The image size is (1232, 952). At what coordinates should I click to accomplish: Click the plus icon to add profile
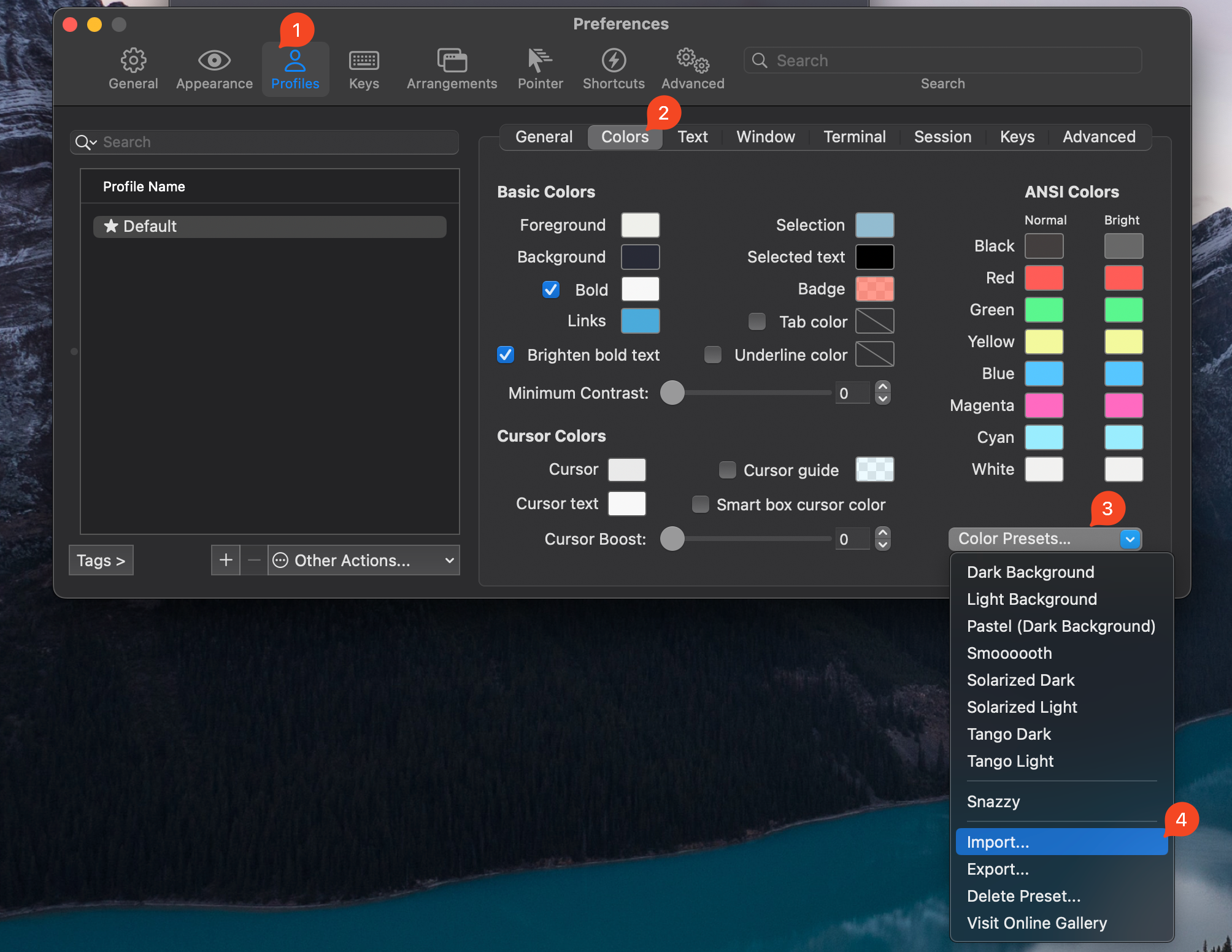coord(226,560)
